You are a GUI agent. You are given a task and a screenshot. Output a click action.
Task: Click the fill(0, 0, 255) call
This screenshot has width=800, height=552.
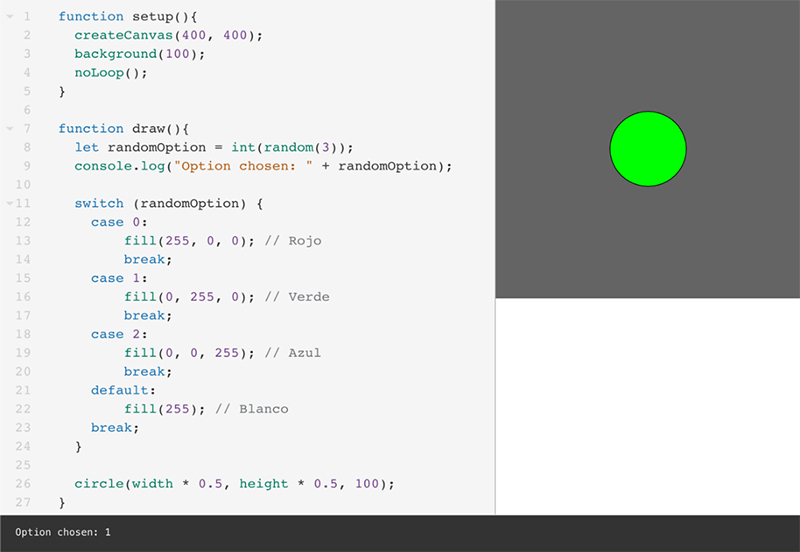click(x=189, y=353)
